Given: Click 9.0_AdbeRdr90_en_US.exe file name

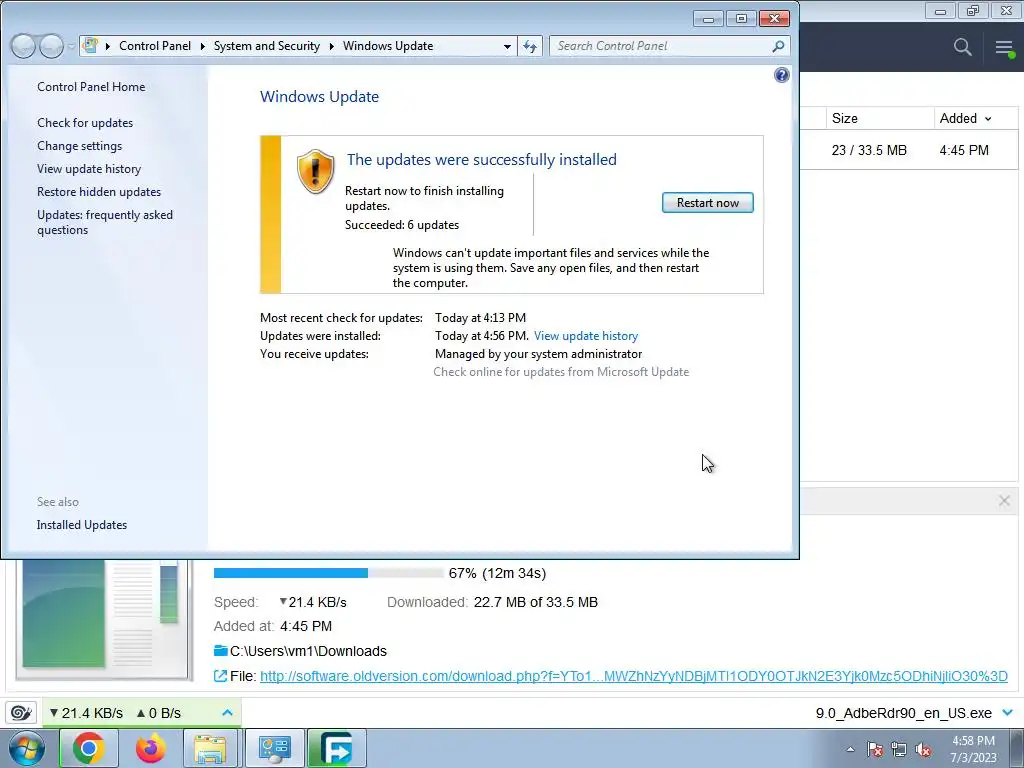Looking at the screenshot, I should (903, 713).
